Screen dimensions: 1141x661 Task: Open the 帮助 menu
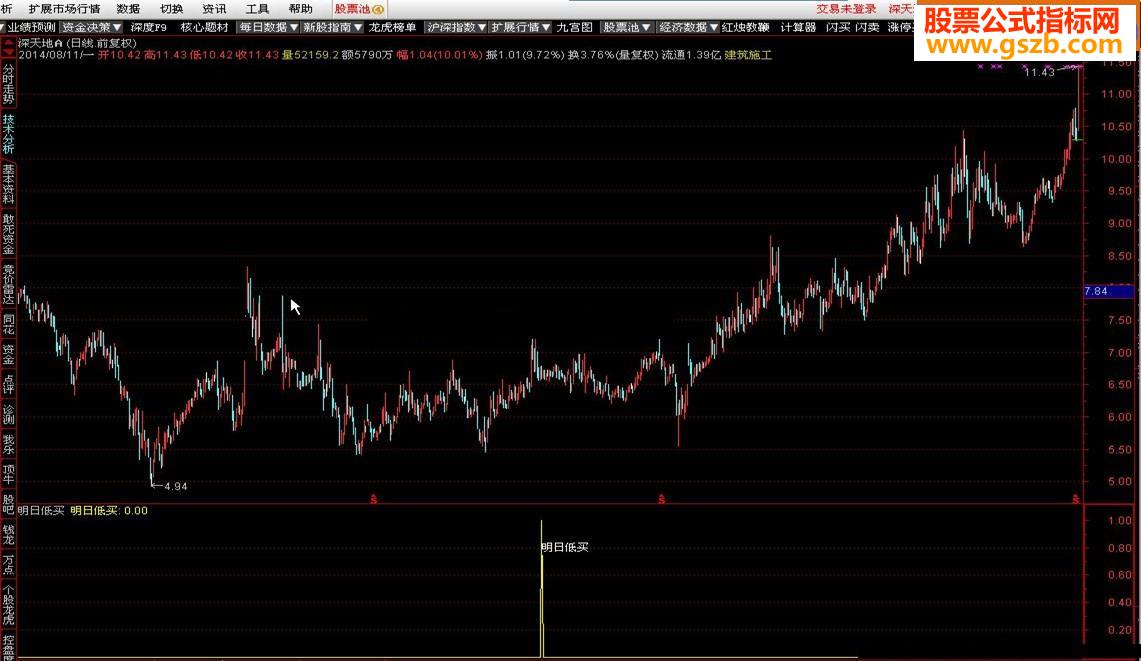(x=300, y=9)
